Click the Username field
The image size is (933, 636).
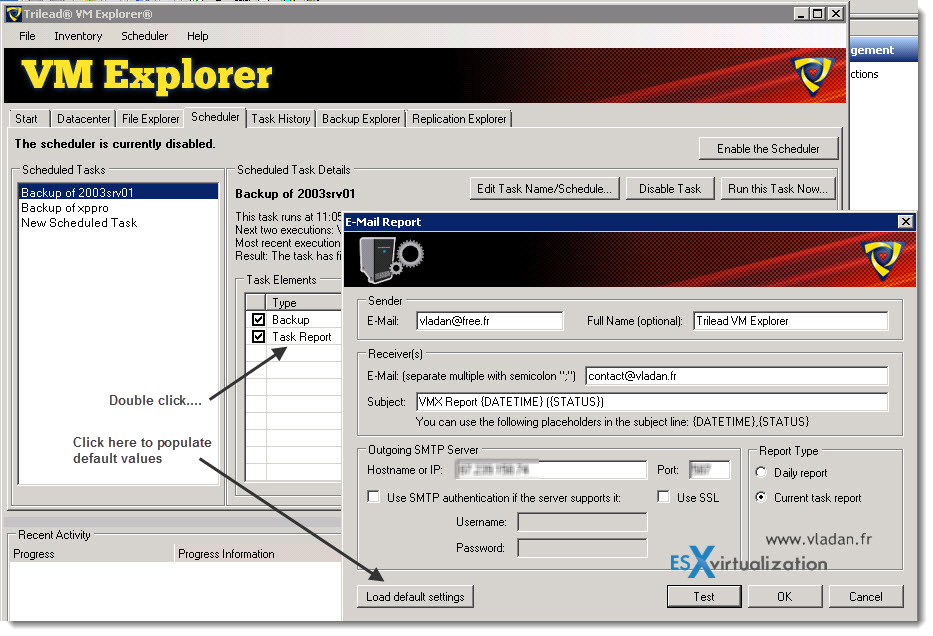[582, 522]
